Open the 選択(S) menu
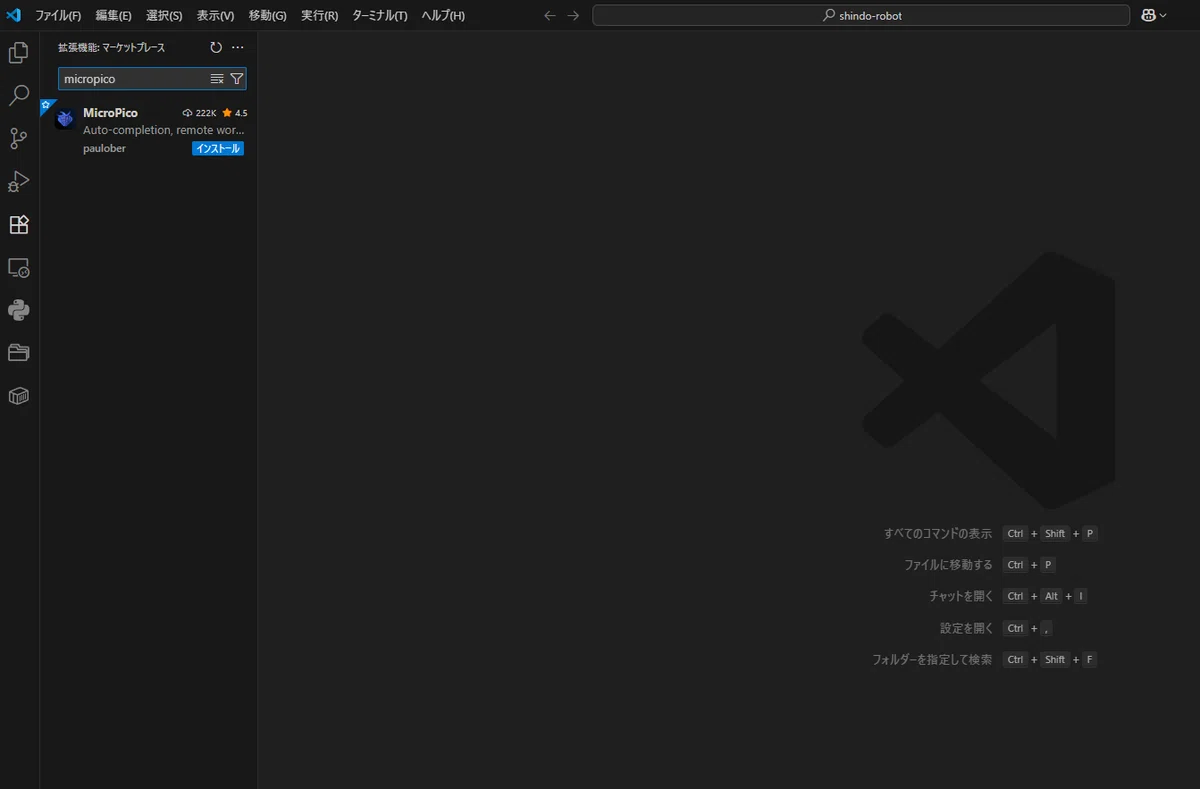Viewport: 1200px width, 789px height. 164,16
